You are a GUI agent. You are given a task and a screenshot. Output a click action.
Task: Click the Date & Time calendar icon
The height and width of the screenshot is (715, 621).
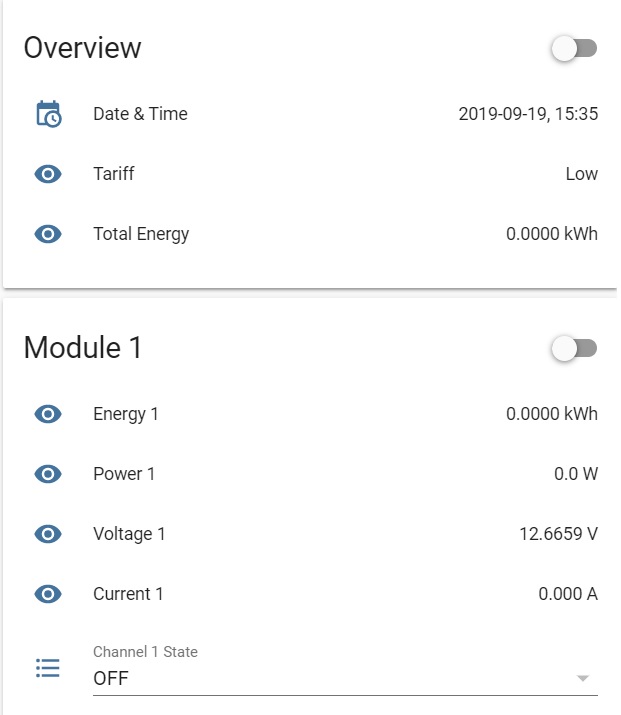pos(48,114)
